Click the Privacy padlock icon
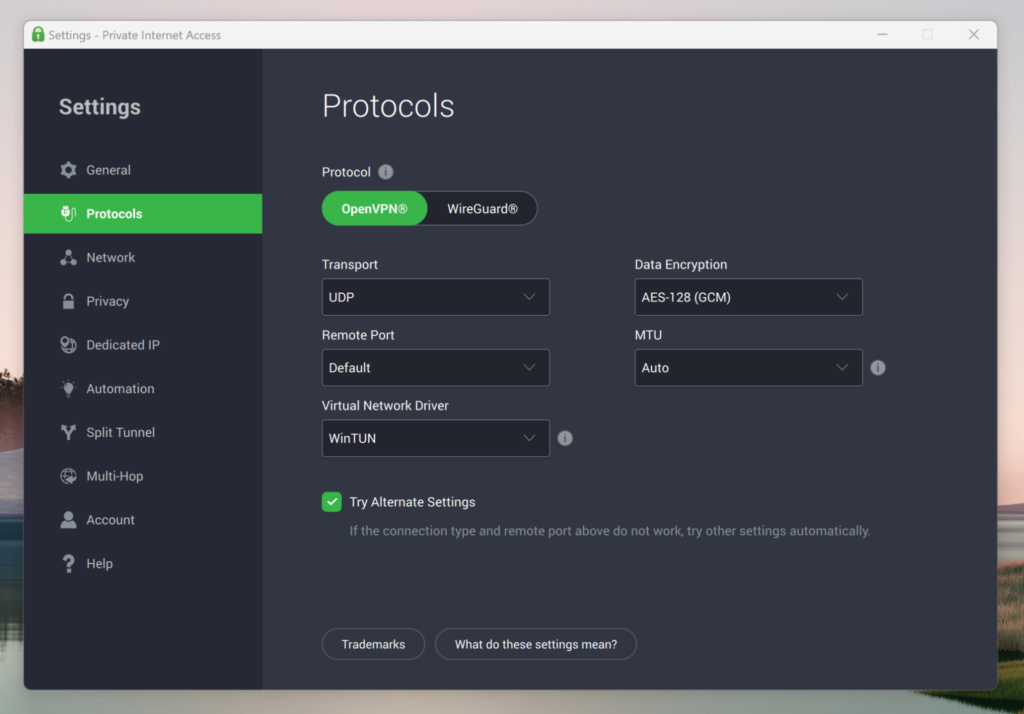The height and width of the screenshot is (714, 1024). click(x=68, y=301)
